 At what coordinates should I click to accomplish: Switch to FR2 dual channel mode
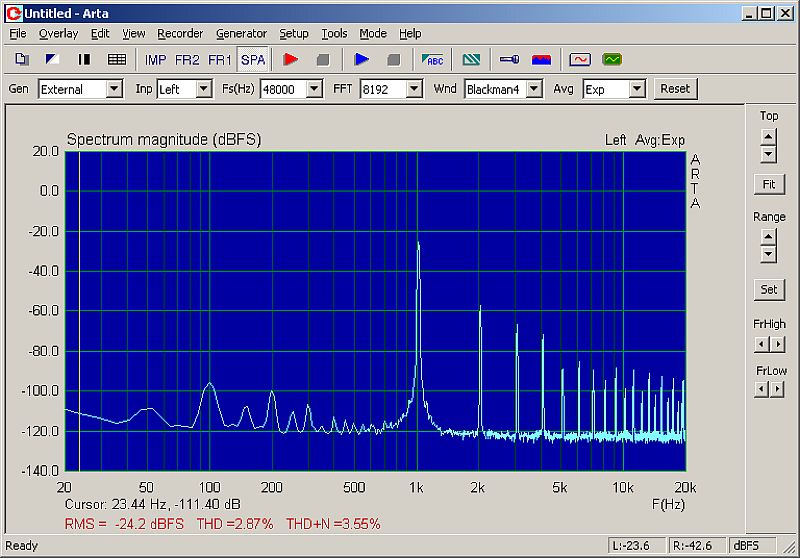point(187,60)
